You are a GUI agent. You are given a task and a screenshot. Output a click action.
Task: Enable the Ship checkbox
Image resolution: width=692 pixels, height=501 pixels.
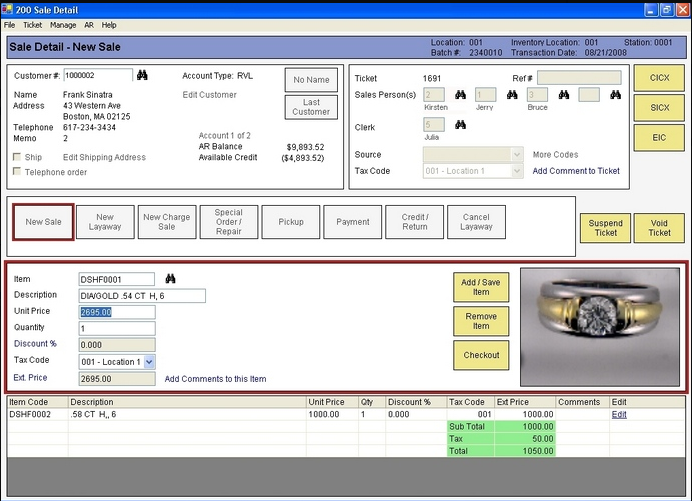pyautogui.click(x=17, y=157)
